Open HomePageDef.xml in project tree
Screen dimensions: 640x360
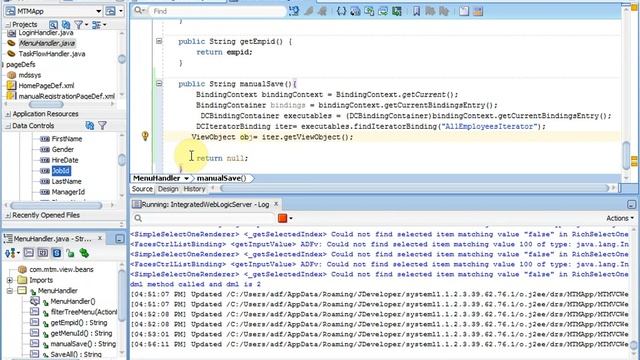pyautogui.click(x=46, y=86)
